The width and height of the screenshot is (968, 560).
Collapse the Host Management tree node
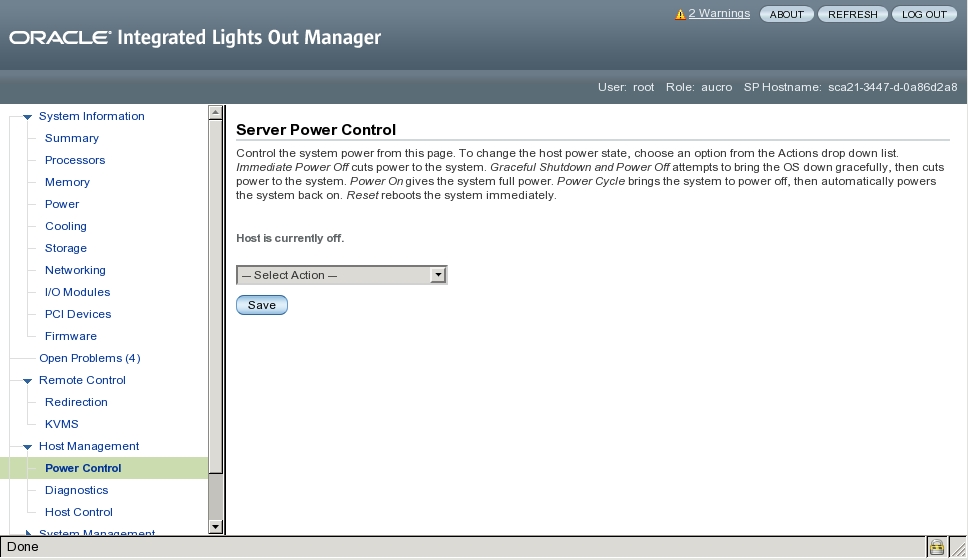click(x=27, y=447)
